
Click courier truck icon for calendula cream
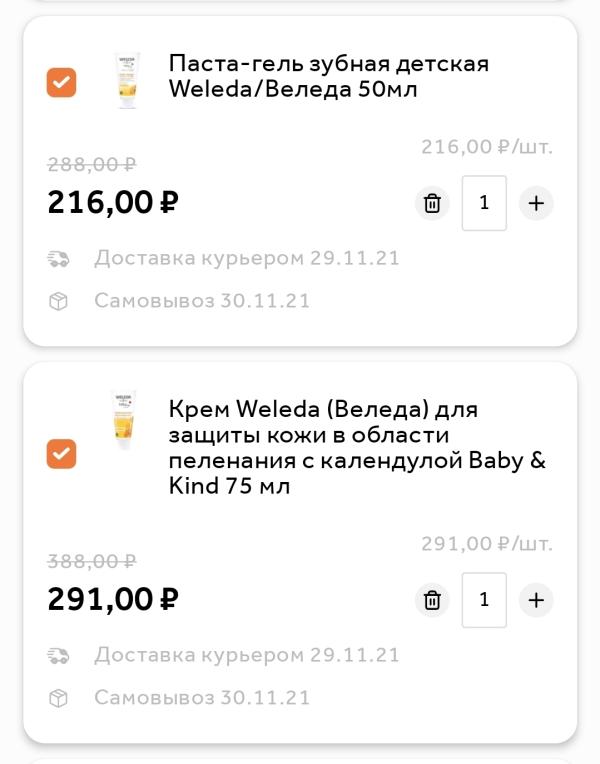tap(58, 655)
